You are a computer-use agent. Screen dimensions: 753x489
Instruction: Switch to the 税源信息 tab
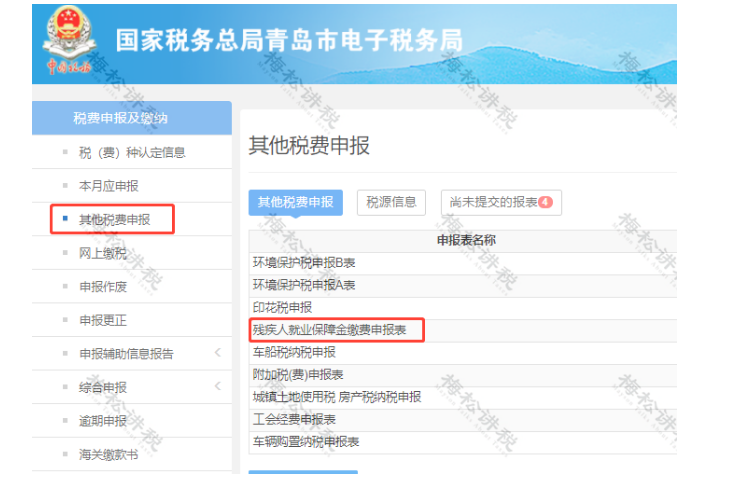pyautogui.click(x=391, y=202)
